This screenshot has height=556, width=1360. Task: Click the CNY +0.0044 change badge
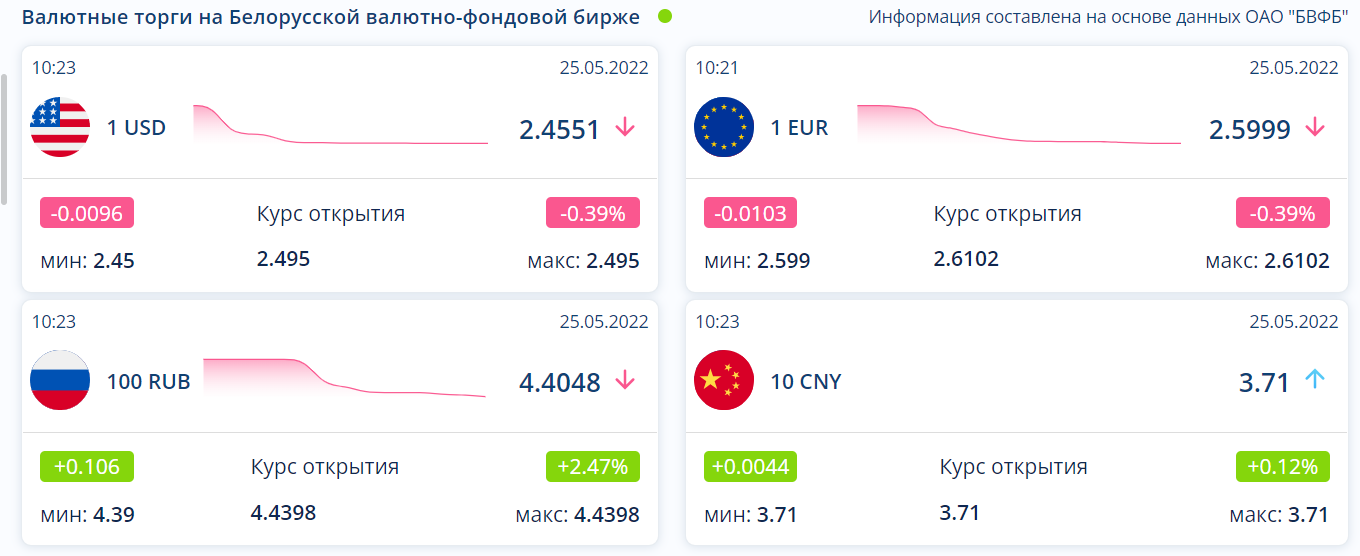751,466
